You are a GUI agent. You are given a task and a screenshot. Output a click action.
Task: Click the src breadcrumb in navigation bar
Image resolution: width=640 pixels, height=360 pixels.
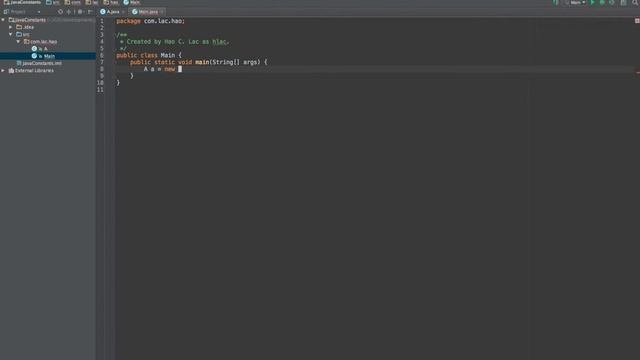click(53, 2)
